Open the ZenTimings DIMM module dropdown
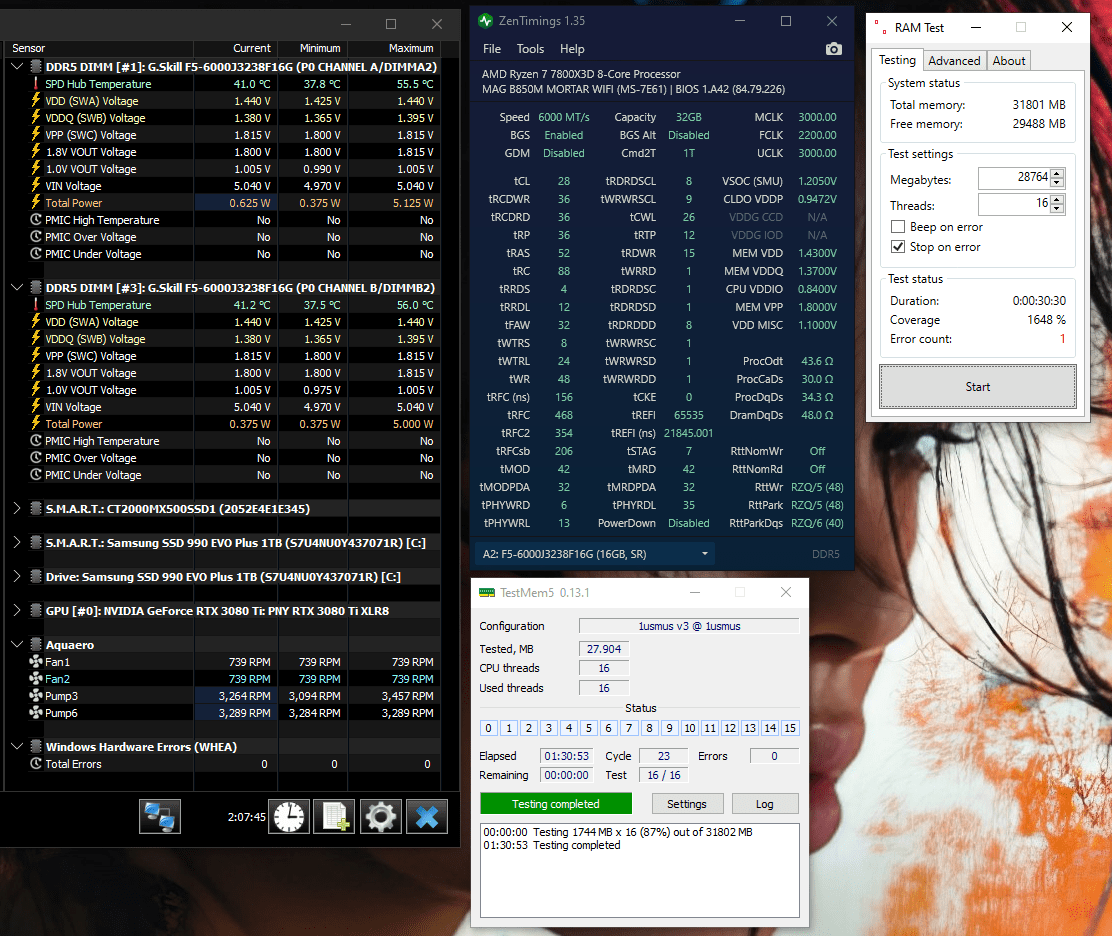Viewport: 1112px width, 936px height. [x=594, y=554]
